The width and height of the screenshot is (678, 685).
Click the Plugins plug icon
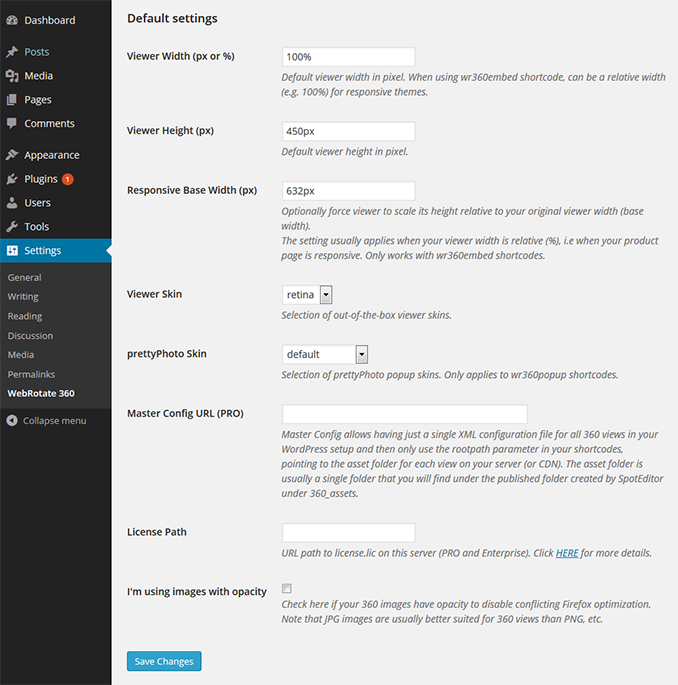(x=12, y=179)
